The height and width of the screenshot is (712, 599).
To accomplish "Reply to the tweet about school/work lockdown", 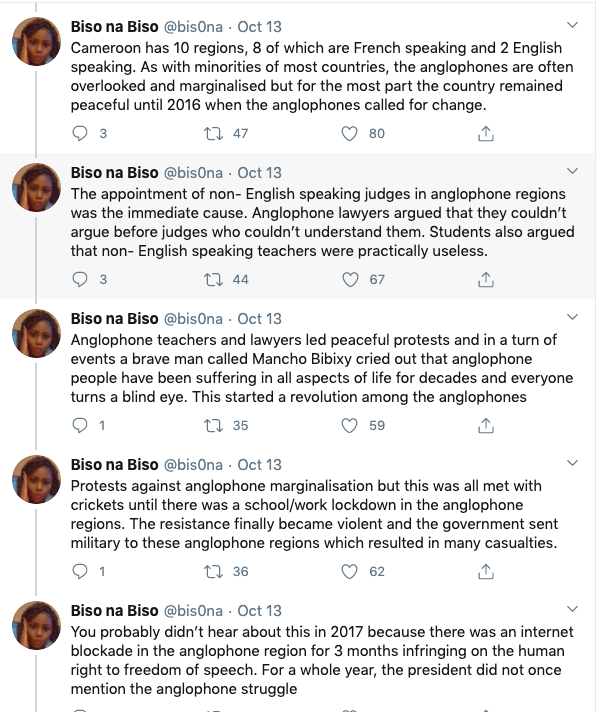I will [80, 571].
